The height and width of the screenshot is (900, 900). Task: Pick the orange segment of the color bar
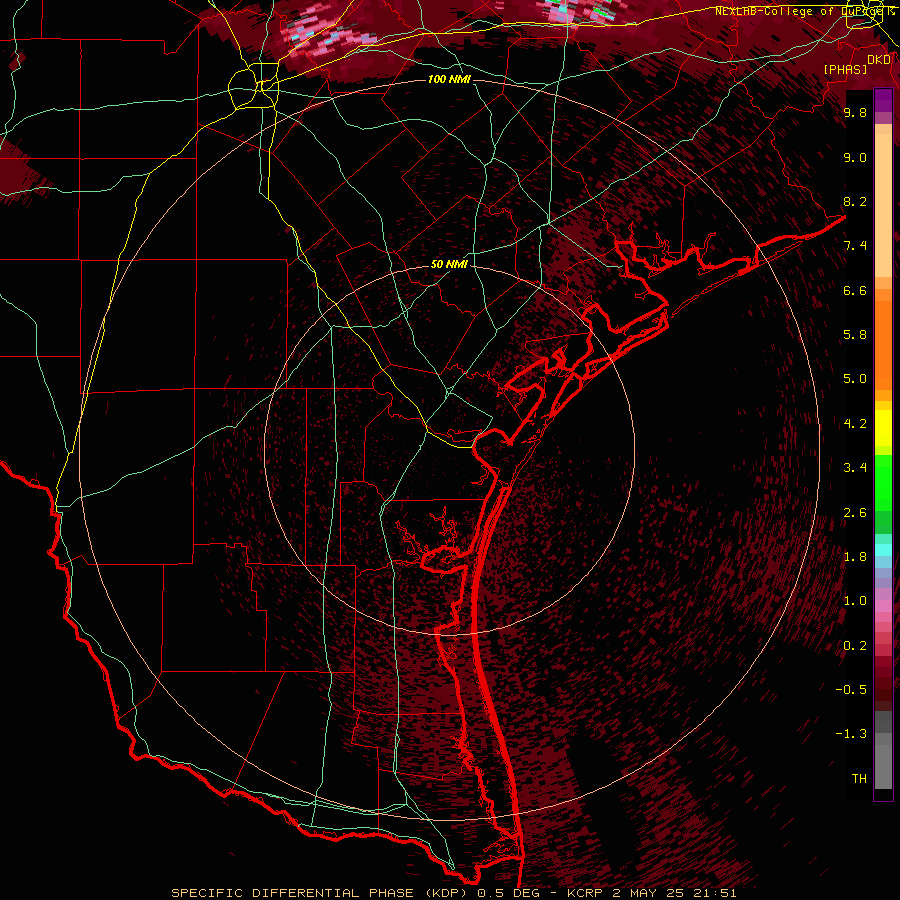click(x=883, y=345)
